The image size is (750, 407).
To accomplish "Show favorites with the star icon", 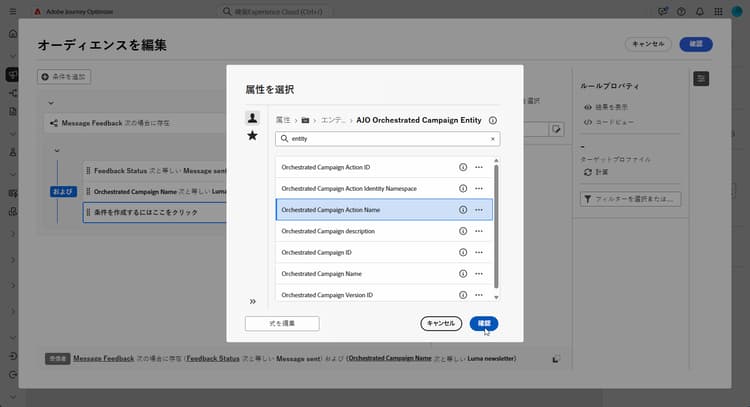I will pyautogui.click(x=253, y=136).
